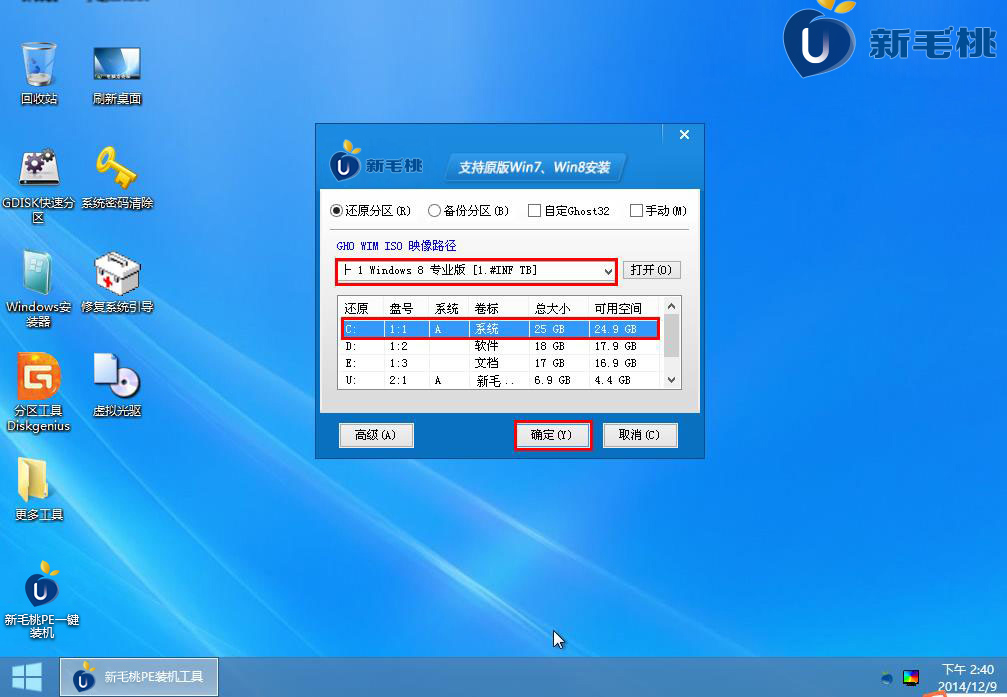Select the U: 新毛 partition row
Image resolution: width=1007 pixels, height=697 pixels.
point(500,380)
